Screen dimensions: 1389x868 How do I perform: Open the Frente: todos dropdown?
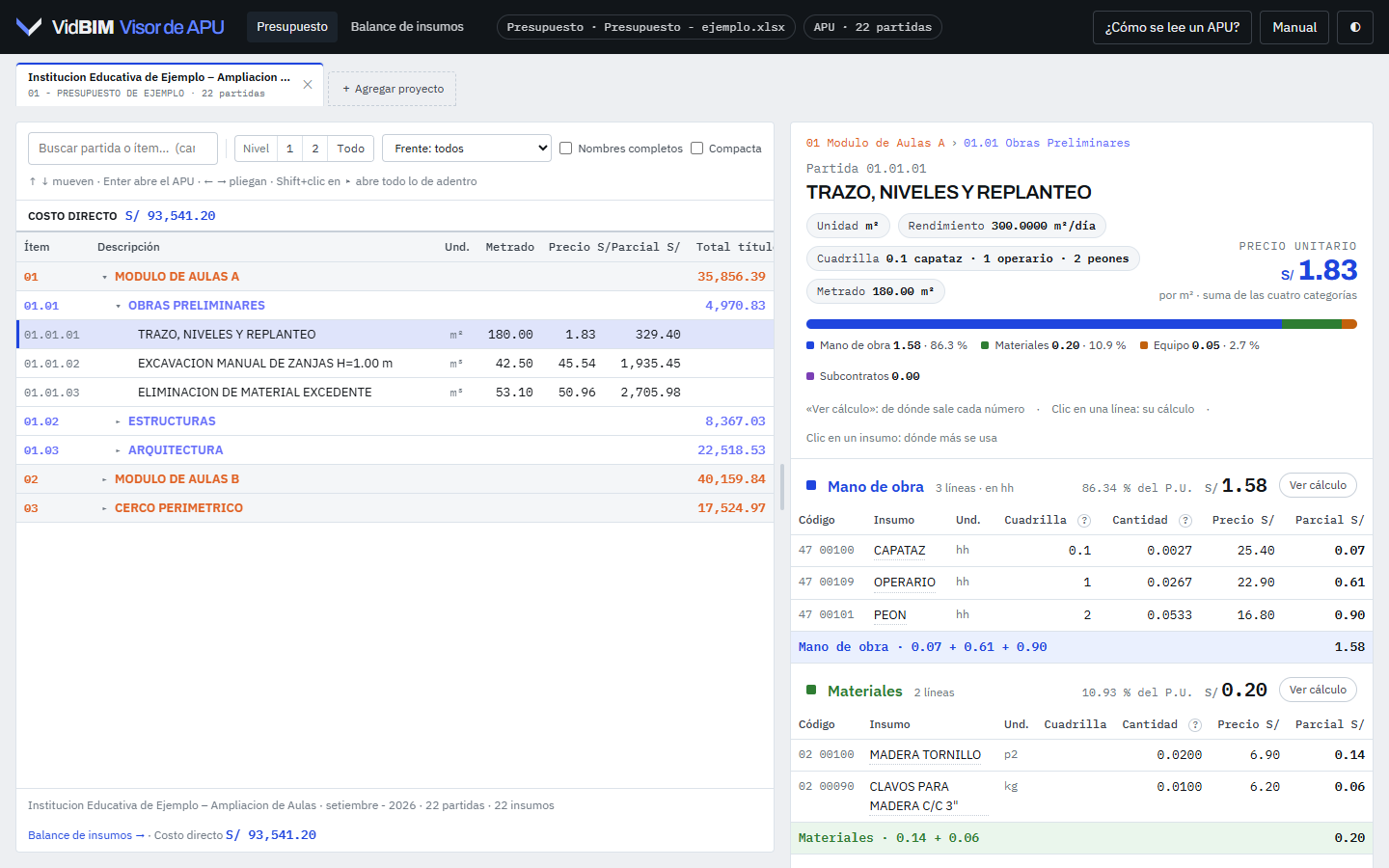(467, 149)
